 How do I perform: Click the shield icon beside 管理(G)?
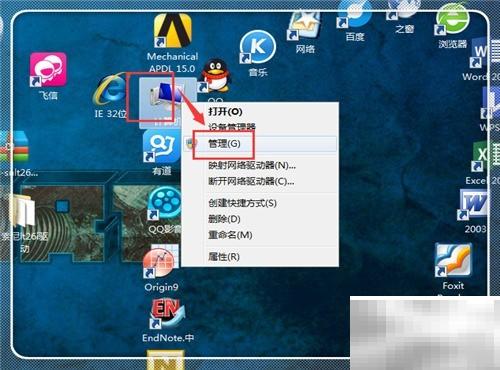[191, 144]
